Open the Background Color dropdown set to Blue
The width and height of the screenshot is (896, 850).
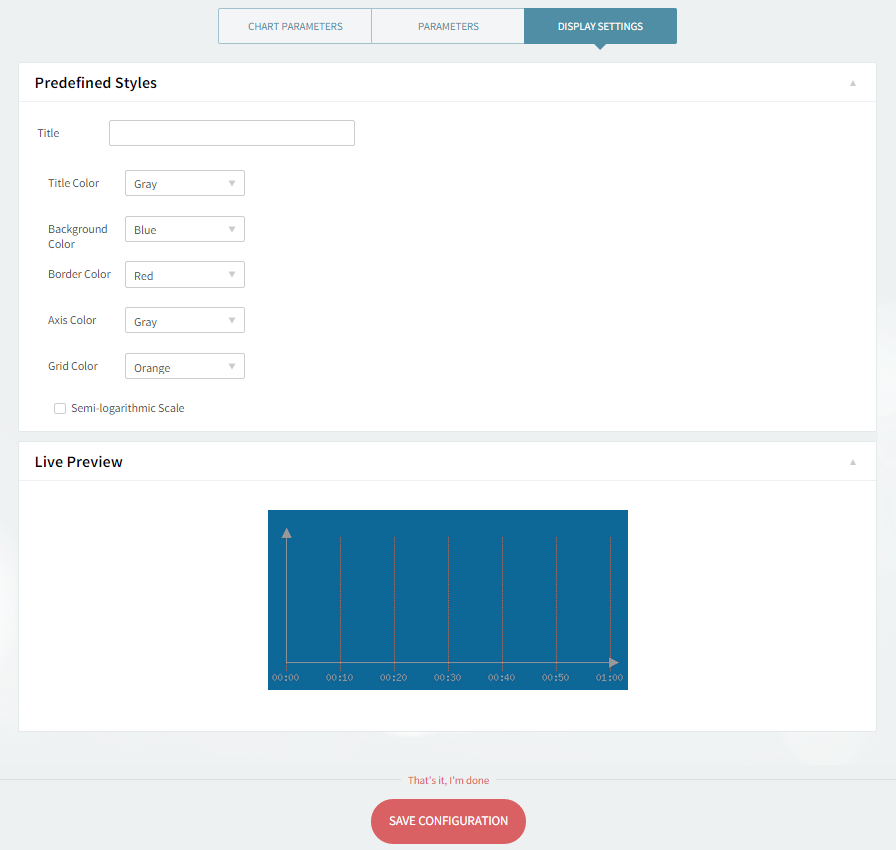coord(184,229)
